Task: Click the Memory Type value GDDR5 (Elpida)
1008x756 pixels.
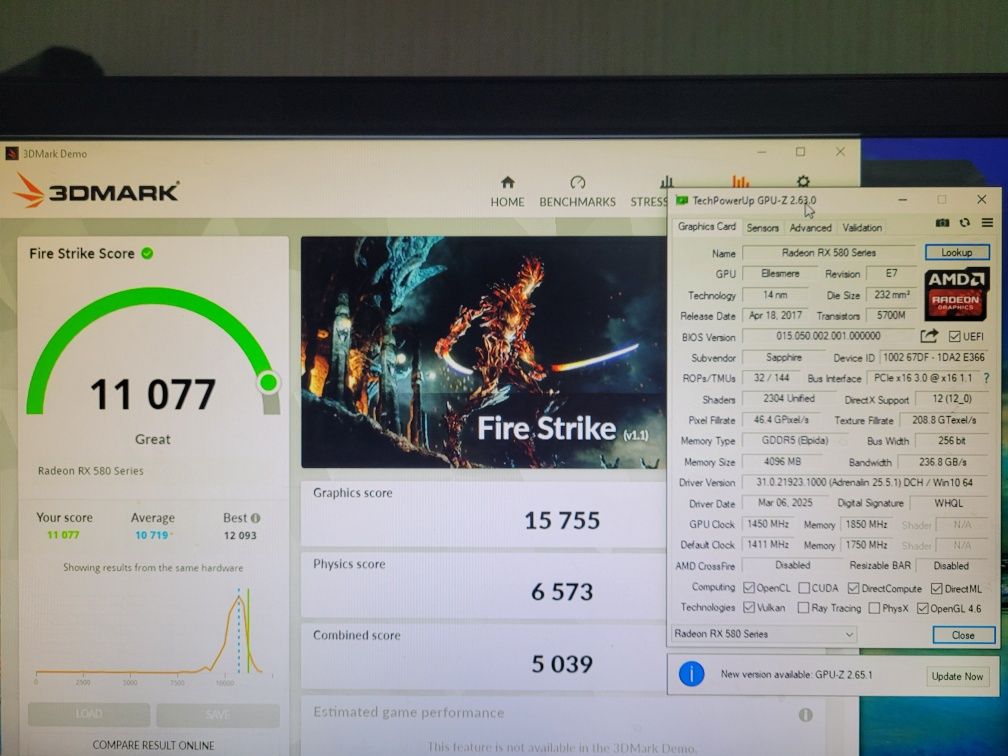Action: [795, 440]
